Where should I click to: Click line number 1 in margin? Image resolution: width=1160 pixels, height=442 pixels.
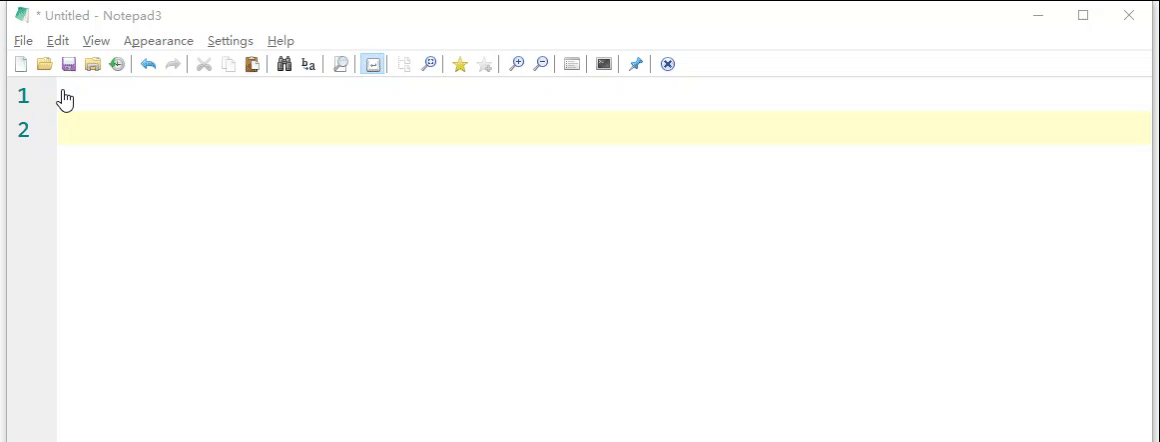tap(23, 96)
